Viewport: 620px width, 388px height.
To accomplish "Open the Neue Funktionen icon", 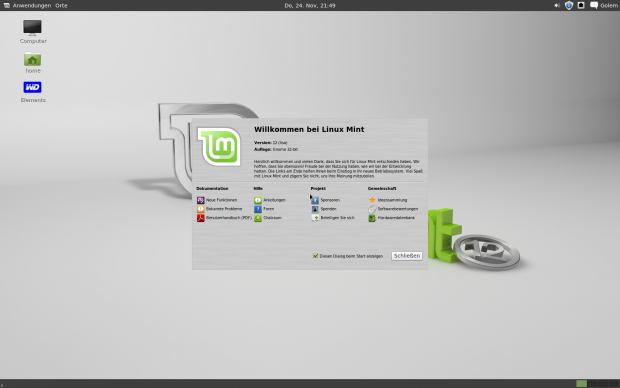I will pyautogui.click(x=200, y=200).
